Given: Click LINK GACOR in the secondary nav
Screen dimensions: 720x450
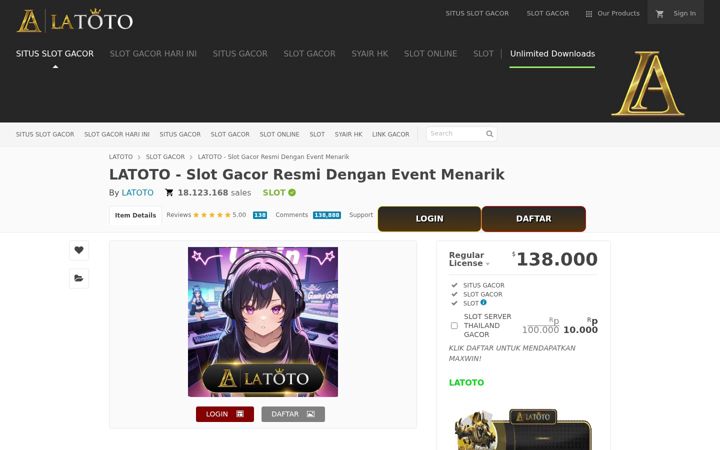Looking at the screenshot, I should tap(391, 135).
